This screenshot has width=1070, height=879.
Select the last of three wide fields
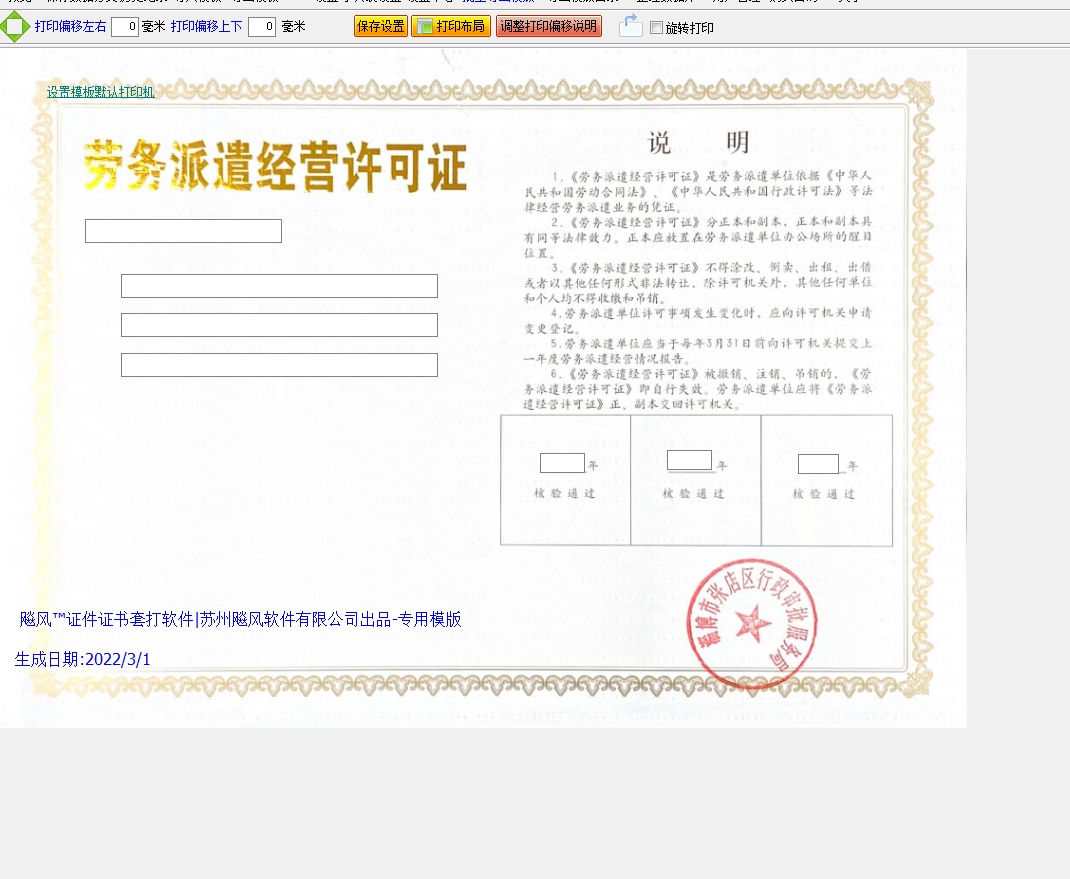279,365
